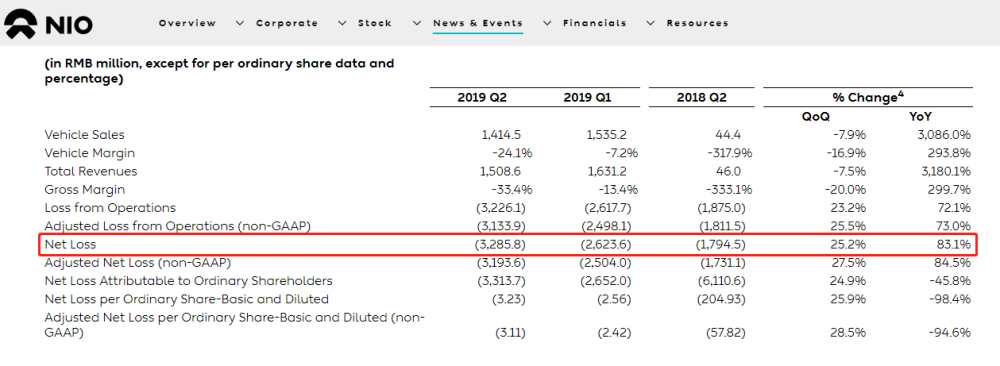
Task: Click the highlighted Net Loss row label
Action: tap(70, 244)
